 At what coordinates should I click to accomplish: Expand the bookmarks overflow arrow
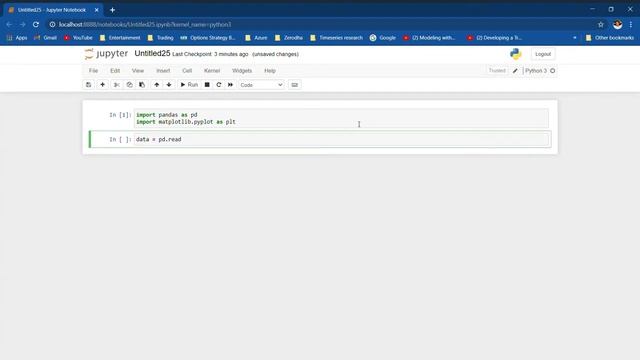pyautogui.click(x=575, y=38)
